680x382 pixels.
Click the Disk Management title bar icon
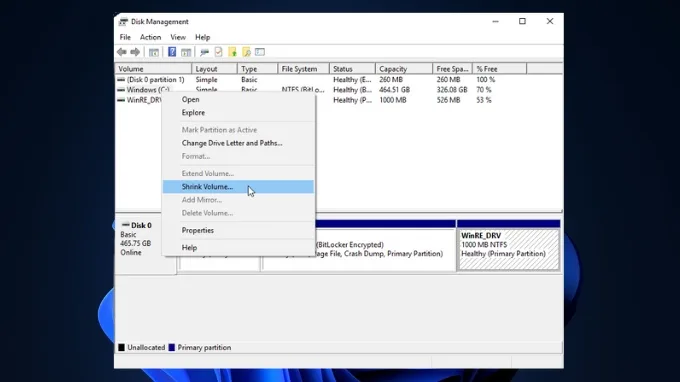[123, 22]
